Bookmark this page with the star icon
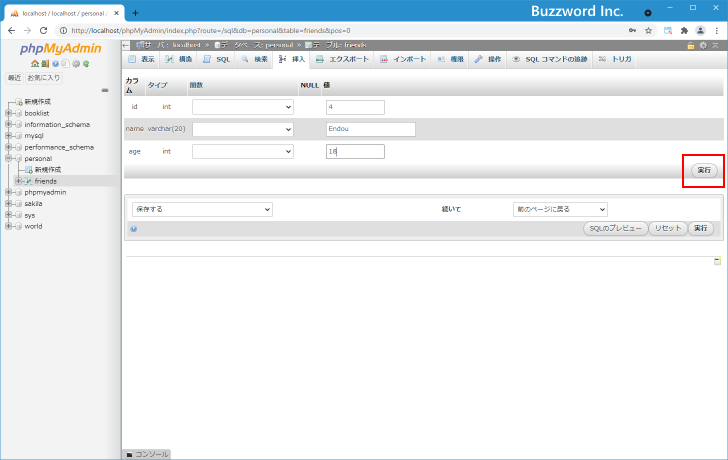The width and height of the screenshot is (728, 460). point(649,30)
